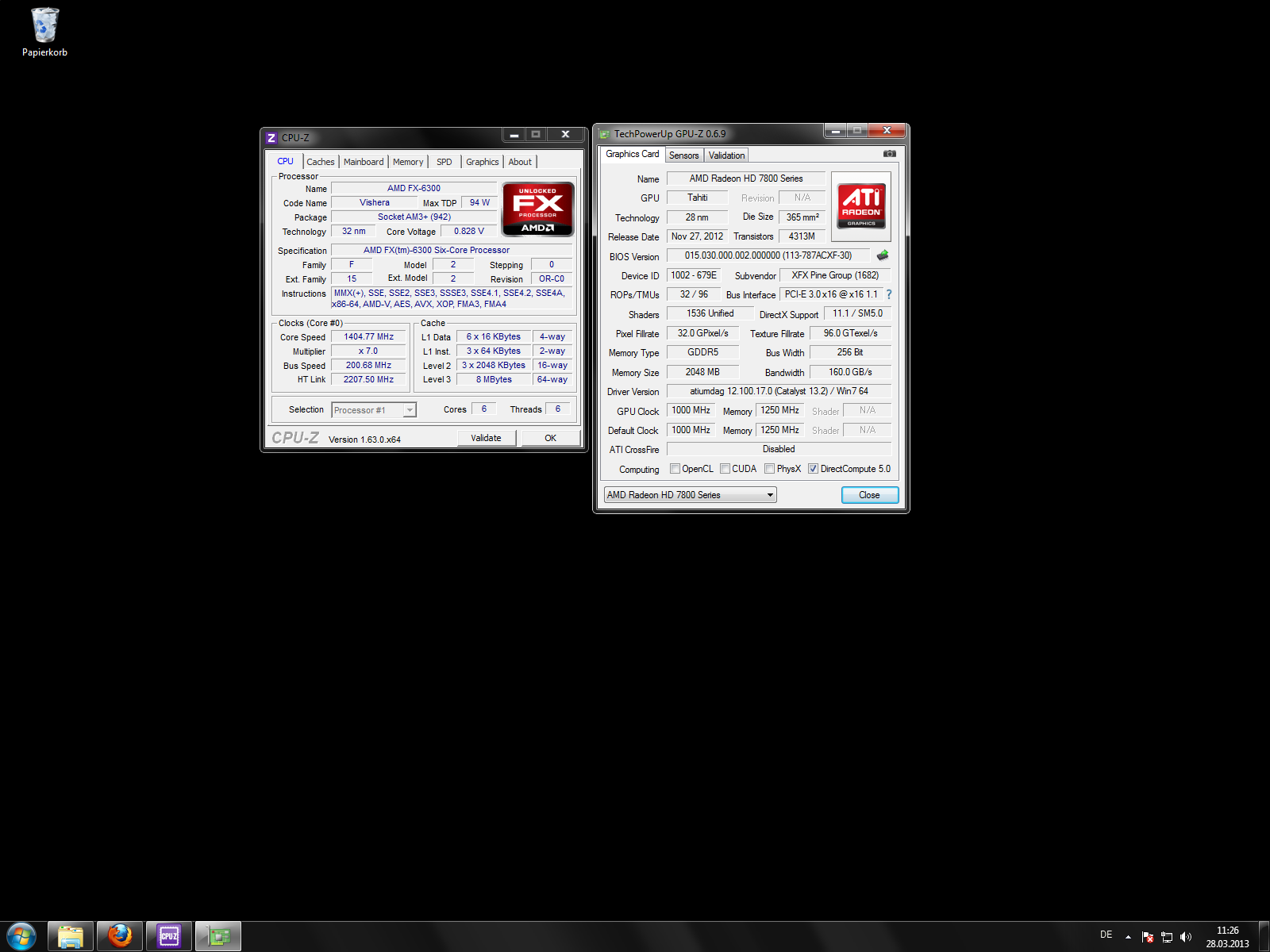Click the AMD FX processor logo
This screenshot has height=952, width=1270.
point(537,209)
